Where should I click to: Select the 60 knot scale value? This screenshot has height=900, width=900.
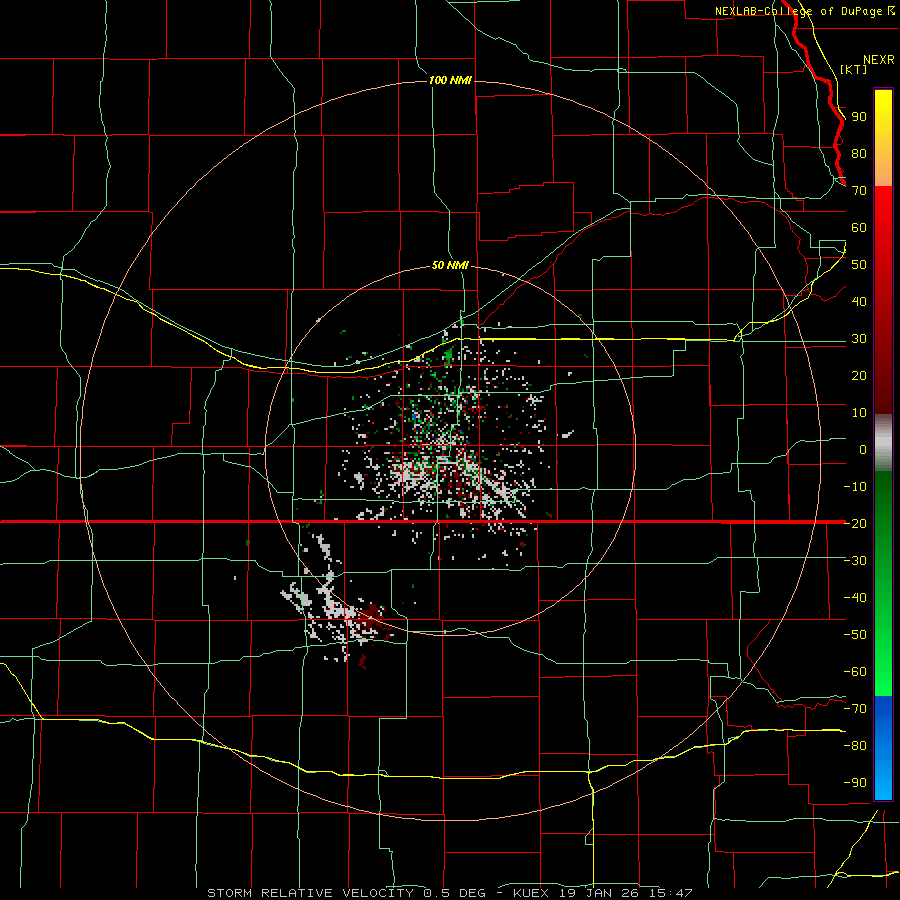click(x=859, y=227)
